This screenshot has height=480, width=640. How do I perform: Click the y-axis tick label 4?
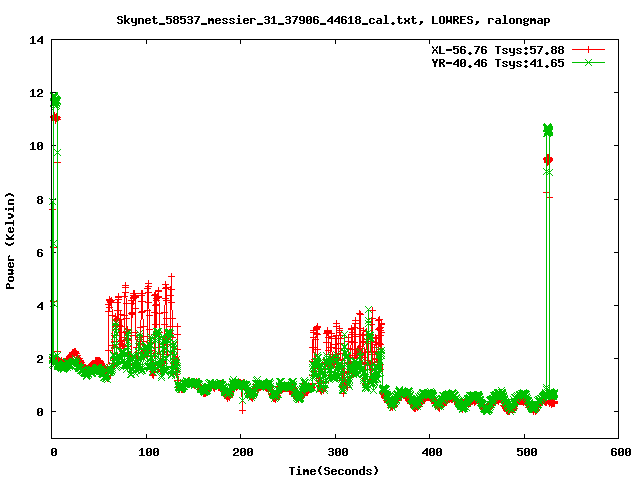click(x=40, y=306)
